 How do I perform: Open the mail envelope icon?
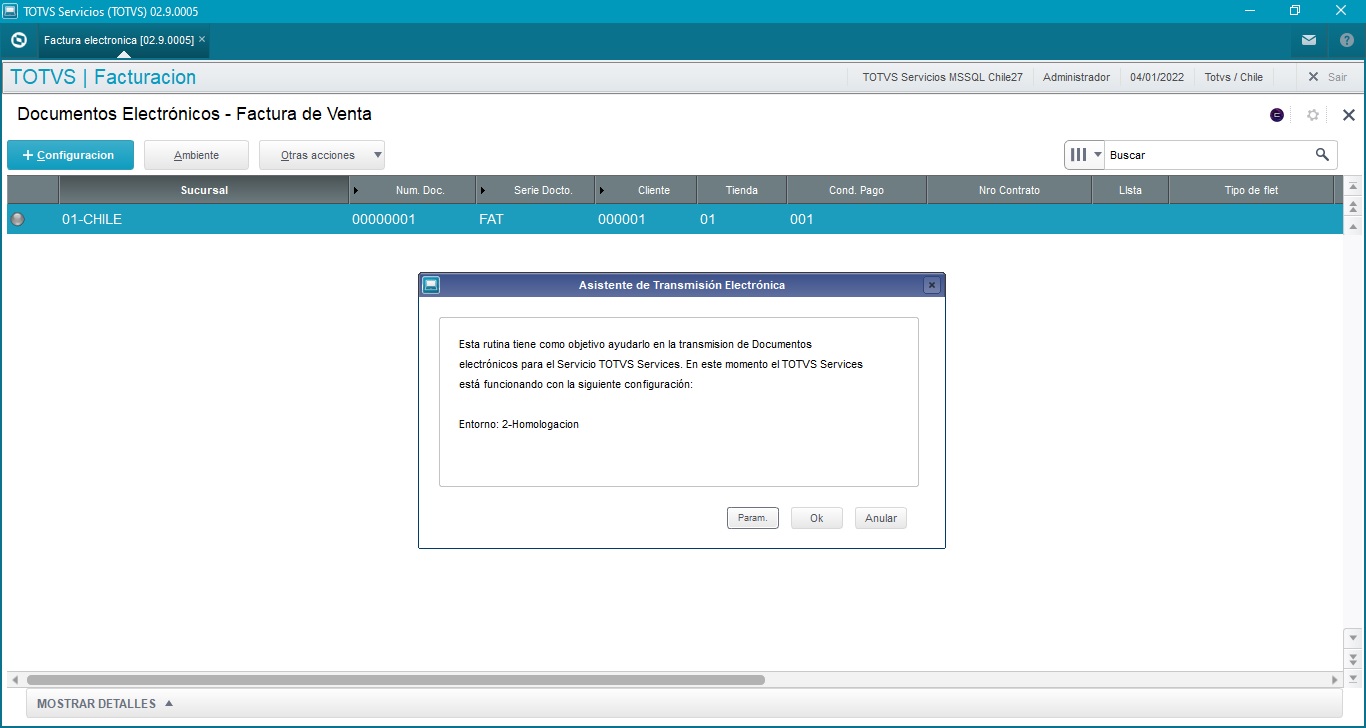click(1309, 40)
